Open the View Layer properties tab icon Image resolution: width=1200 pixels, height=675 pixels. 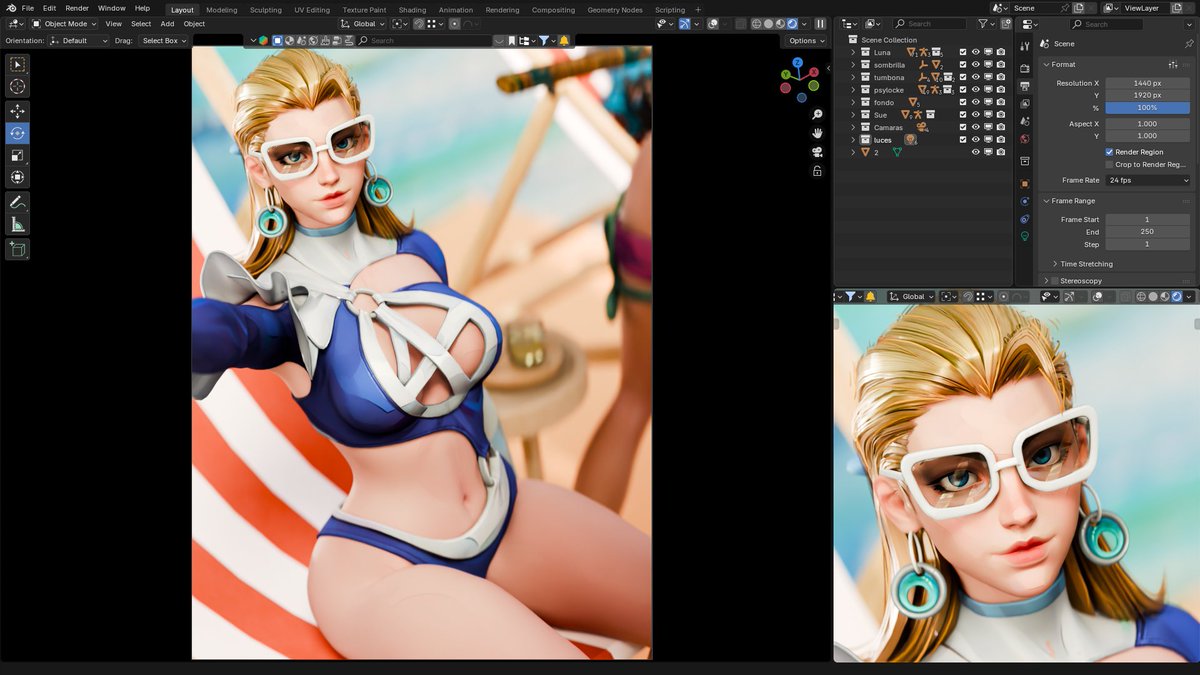(x=1025, y=103)
